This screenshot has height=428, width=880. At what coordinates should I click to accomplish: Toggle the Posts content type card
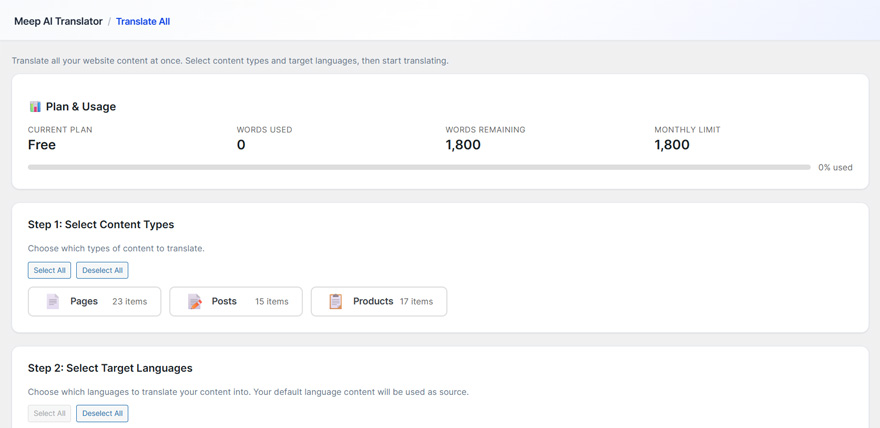pos(236,301)
